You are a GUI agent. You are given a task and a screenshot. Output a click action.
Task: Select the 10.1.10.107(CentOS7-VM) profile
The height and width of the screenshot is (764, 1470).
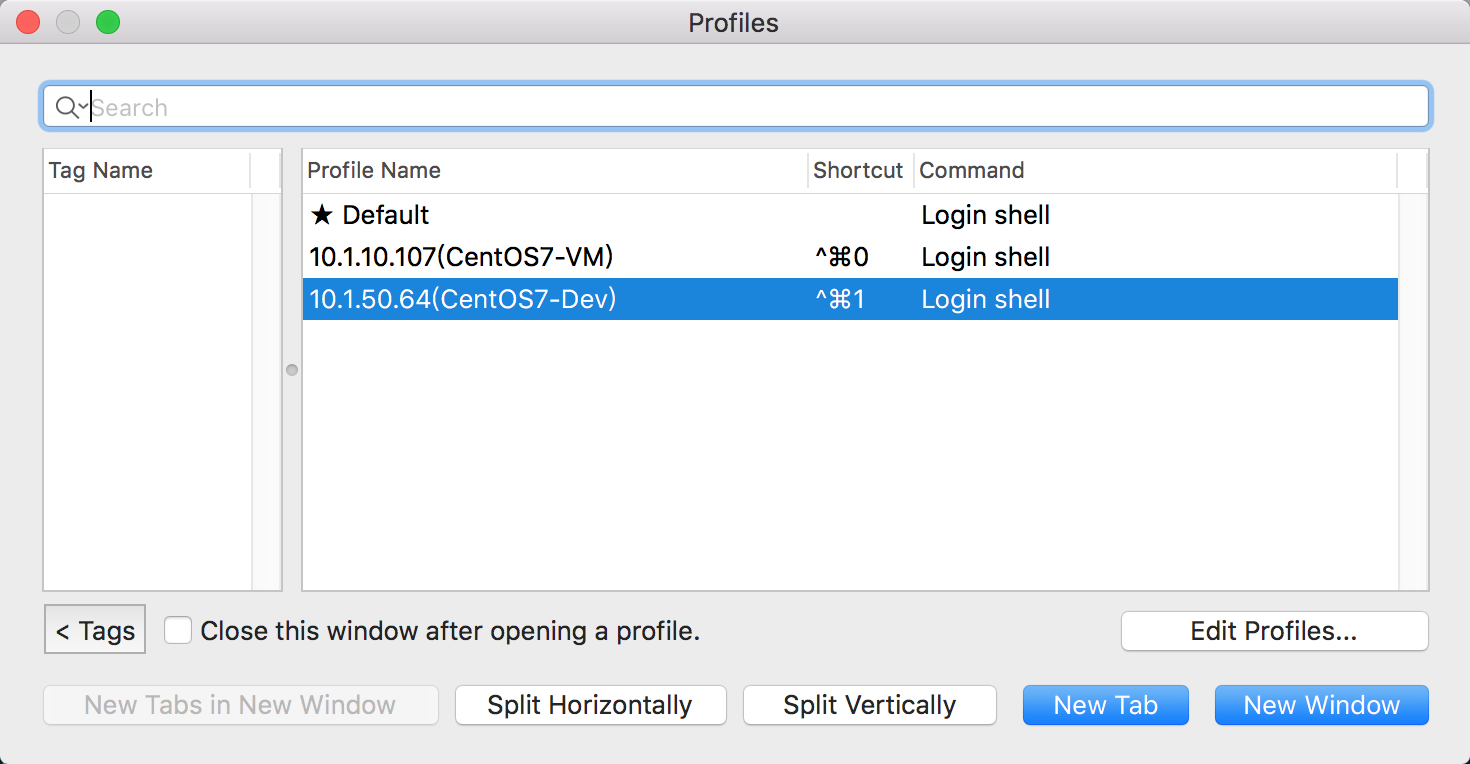[x=850, y=257]
